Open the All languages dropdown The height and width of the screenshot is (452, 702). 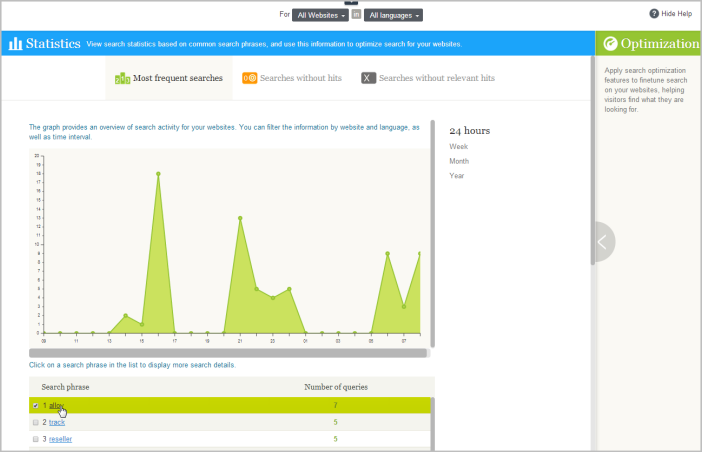(x=394, y=15)
